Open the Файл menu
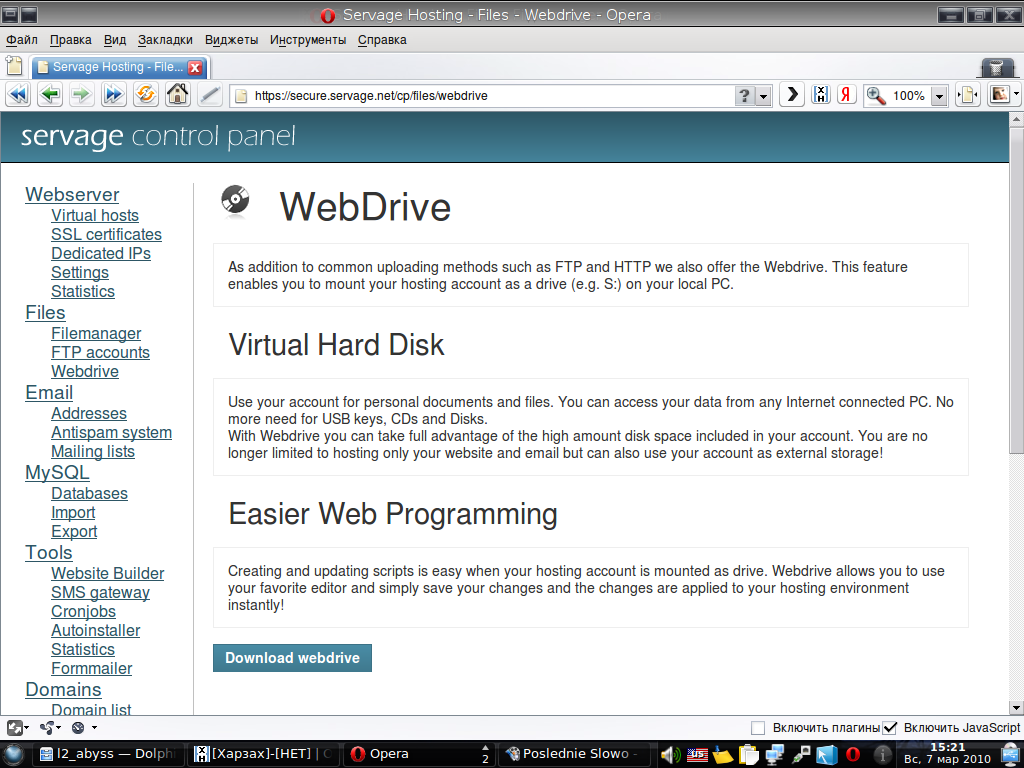The image size is (1024, 768). coord(22,40)
